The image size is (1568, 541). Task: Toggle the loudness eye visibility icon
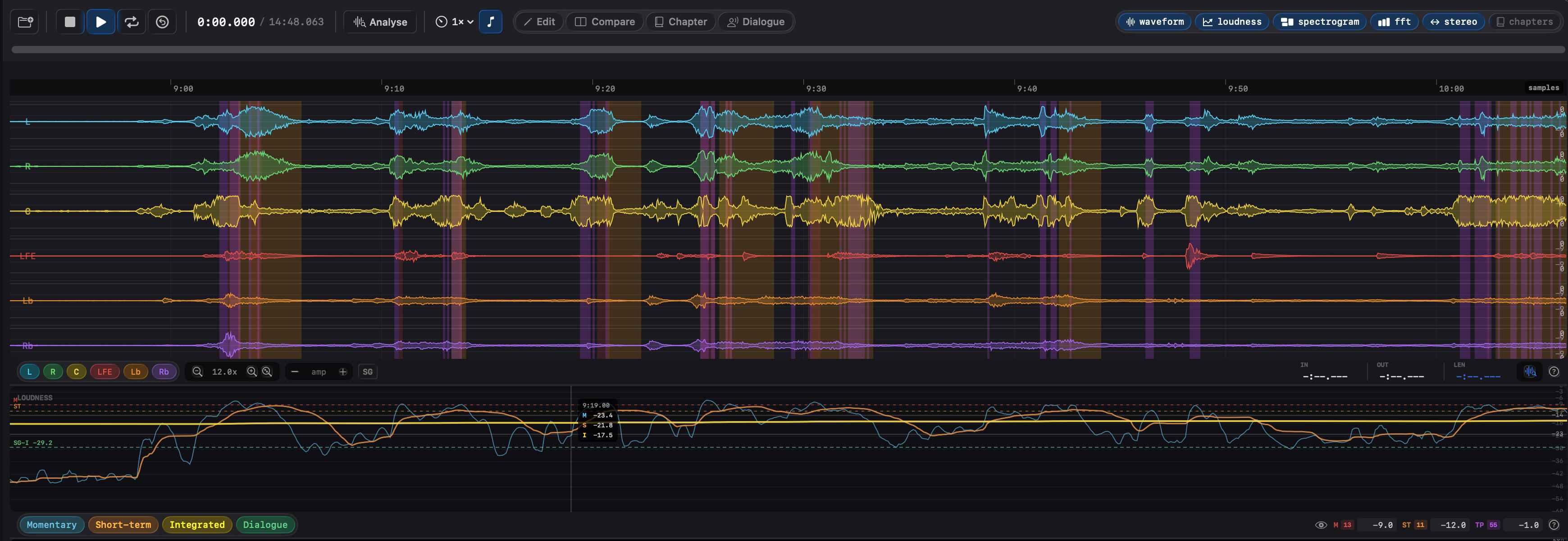pos(1321,525)
